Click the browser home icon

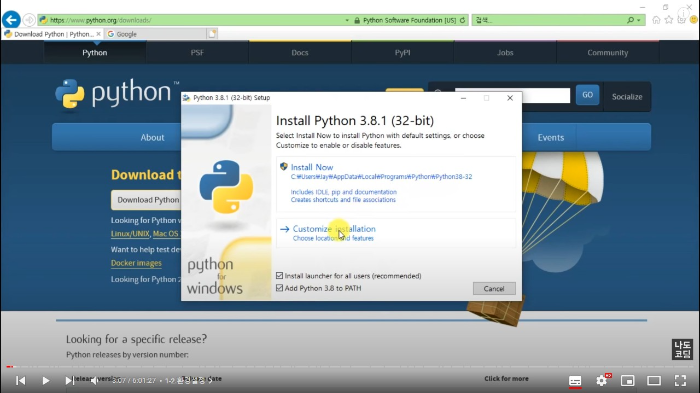(656, 20)
